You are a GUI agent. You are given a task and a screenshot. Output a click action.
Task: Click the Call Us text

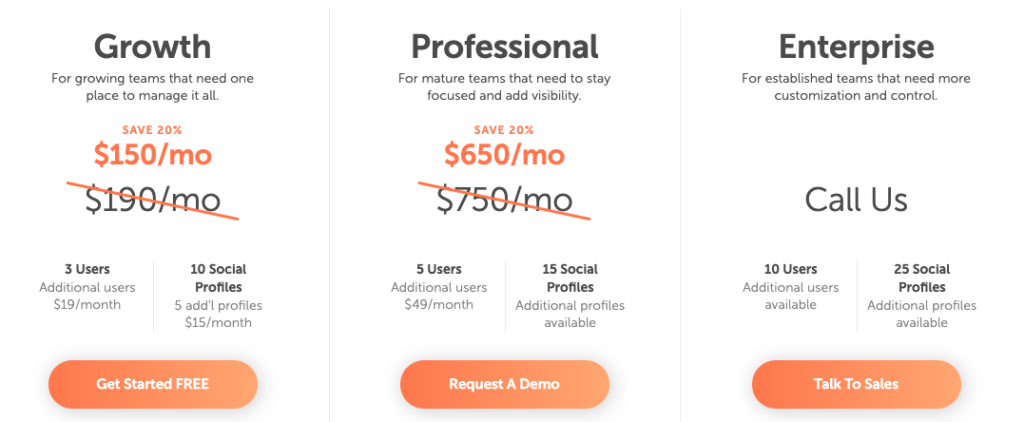point(856,200)
